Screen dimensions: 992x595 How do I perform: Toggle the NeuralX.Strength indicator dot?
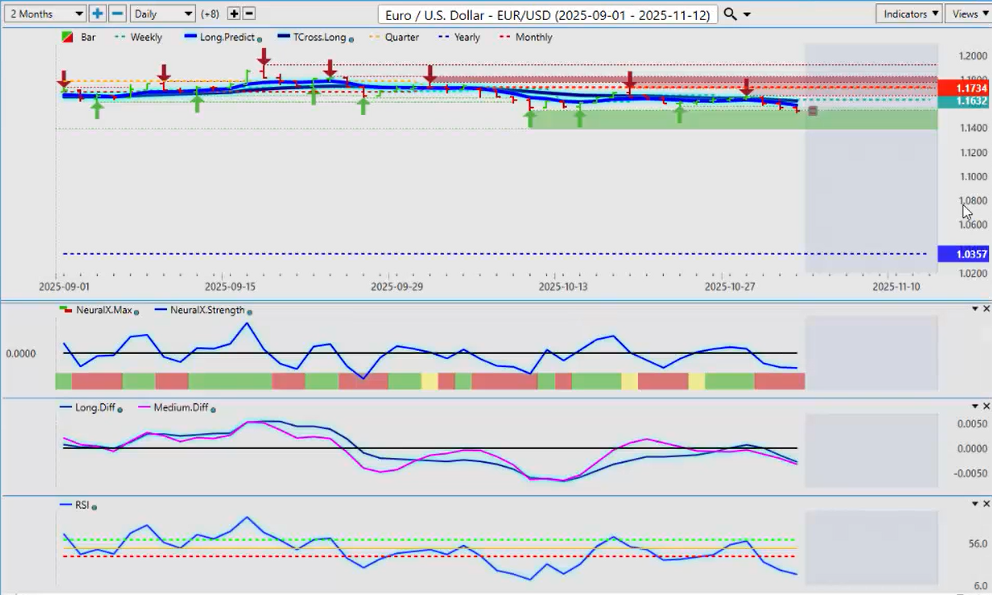click(249, 311)
